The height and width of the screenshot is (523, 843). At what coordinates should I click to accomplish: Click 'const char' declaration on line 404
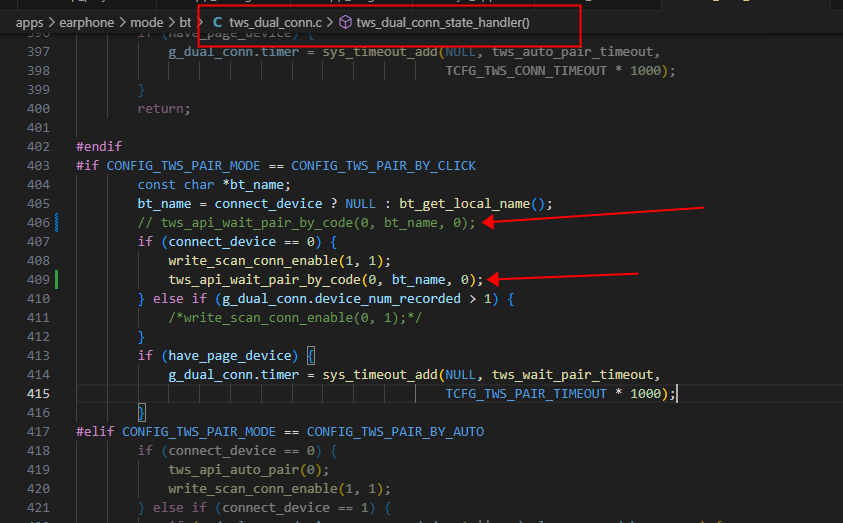176,185
